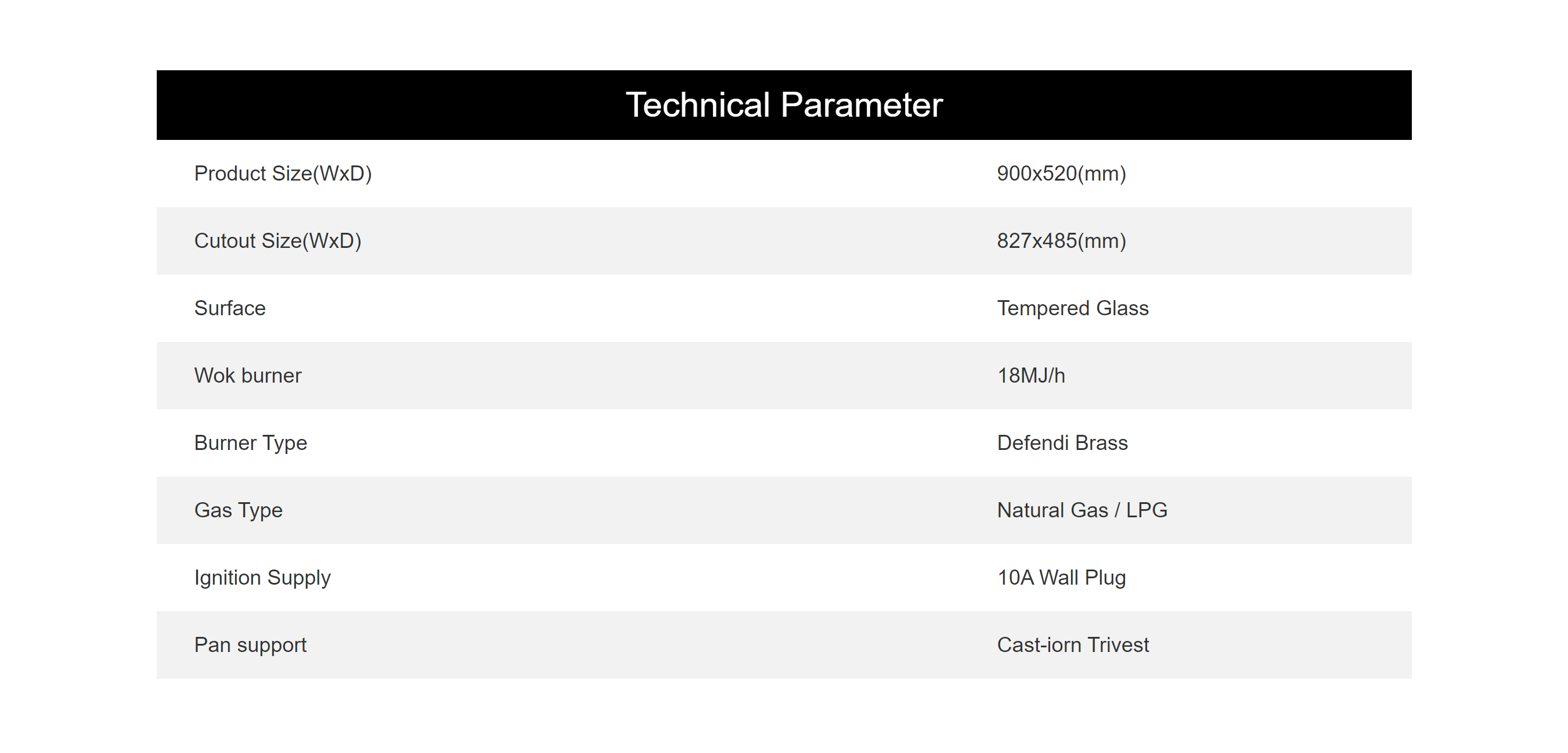Viewport: 1568px width, 753px height.
Task: Select the Surface row label
Action: 230,308
